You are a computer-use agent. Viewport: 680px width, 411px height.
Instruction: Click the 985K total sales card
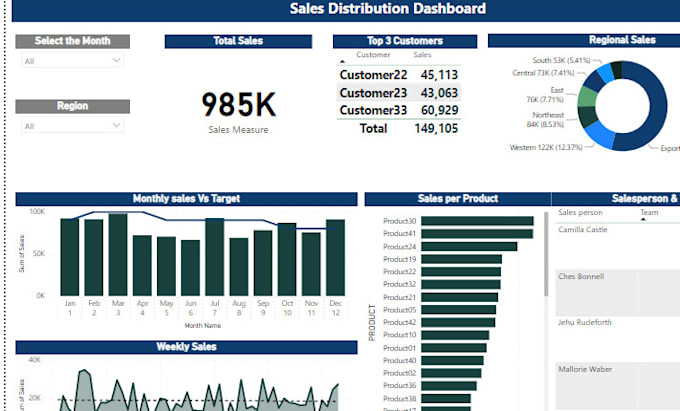click(238, 104)
